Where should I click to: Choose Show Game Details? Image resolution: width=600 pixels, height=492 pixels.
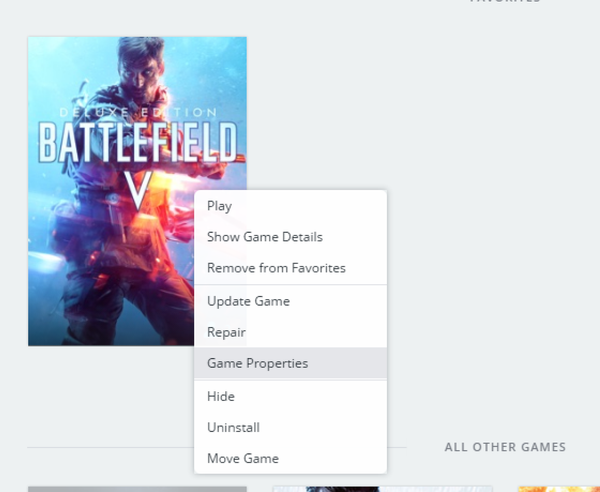[x=264, y=237]
